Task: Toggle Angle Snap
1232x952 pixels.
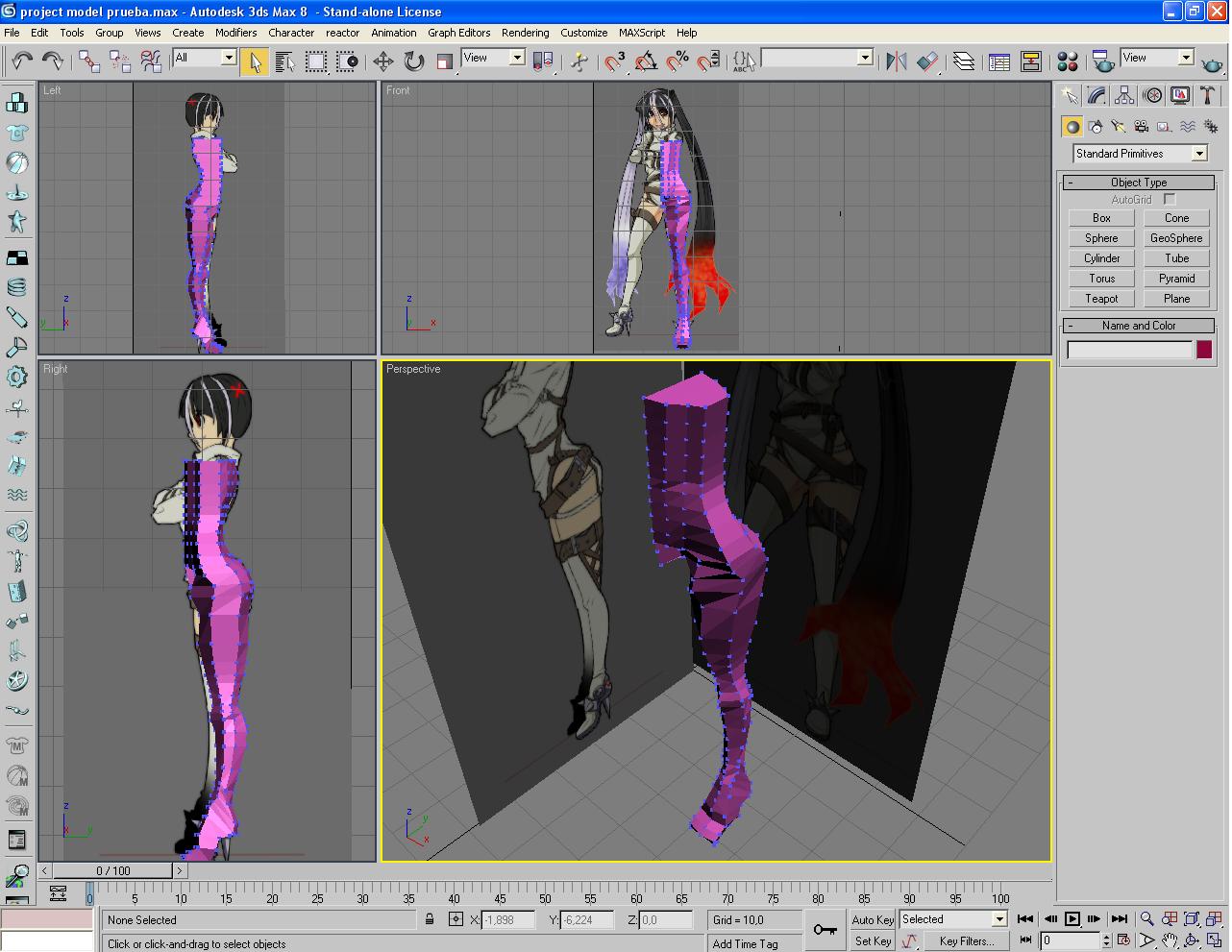Action: [x=647, y=61]
